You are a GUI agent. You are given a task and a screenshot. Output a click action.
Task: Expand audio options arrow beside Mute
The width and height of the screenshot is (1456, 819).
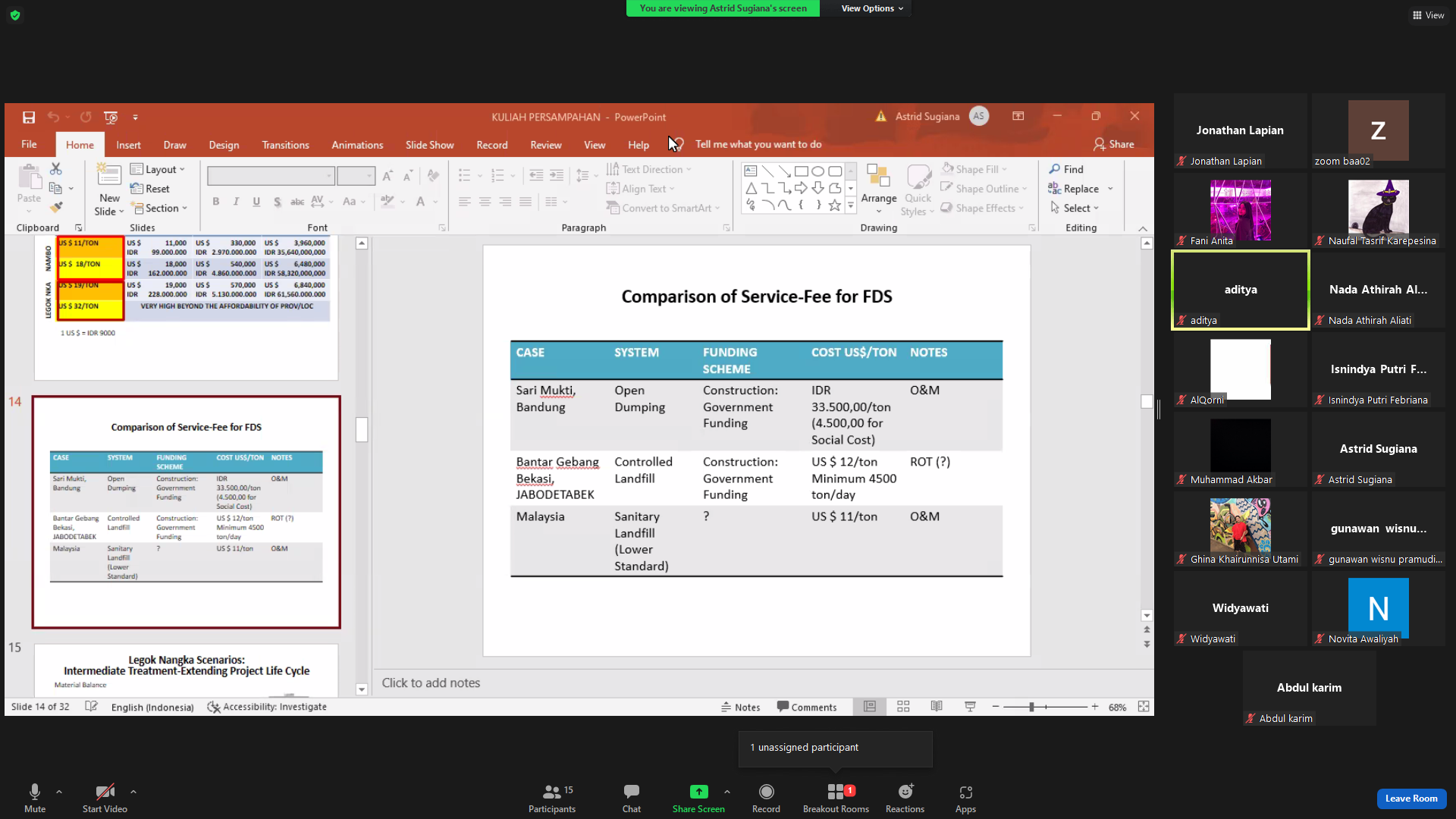[x=59, y=792]
